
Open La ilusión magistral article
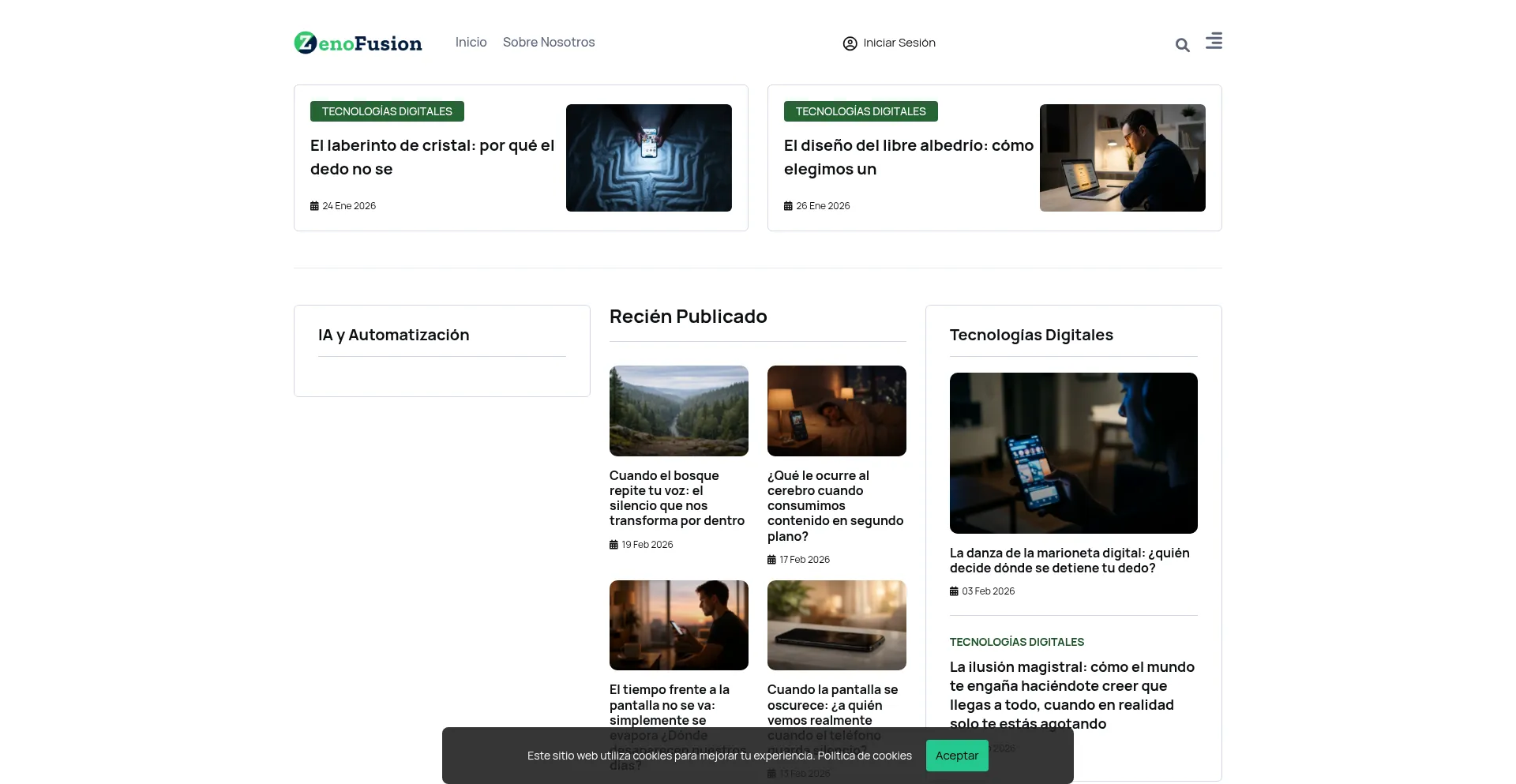click(x=1072, y=696)
